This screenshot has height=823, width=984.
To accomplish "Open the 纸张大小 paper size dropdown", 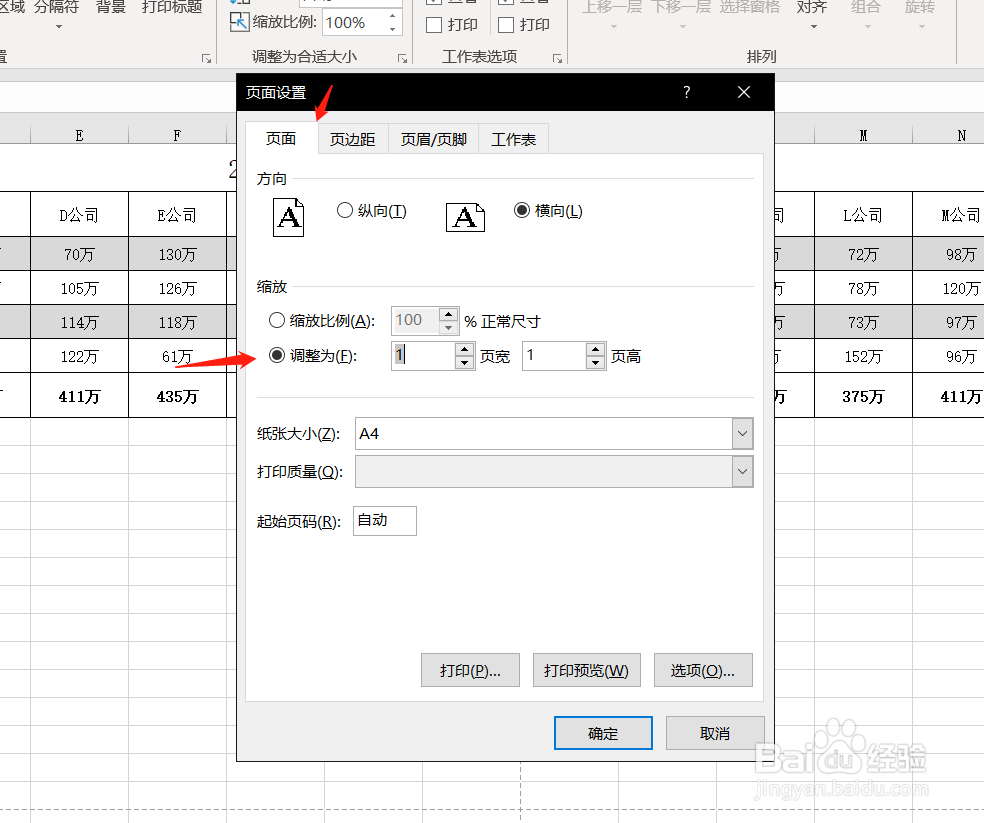I will click(742, 432).
